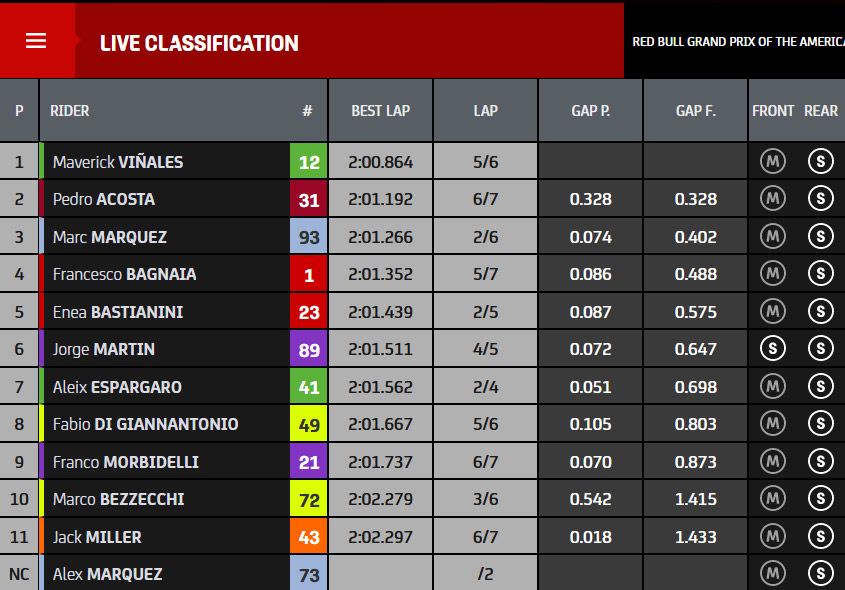Click Alex Marquez's front medium tyre icon
Viewport: 845px width, 590px height.
click(x=773, y=573)
